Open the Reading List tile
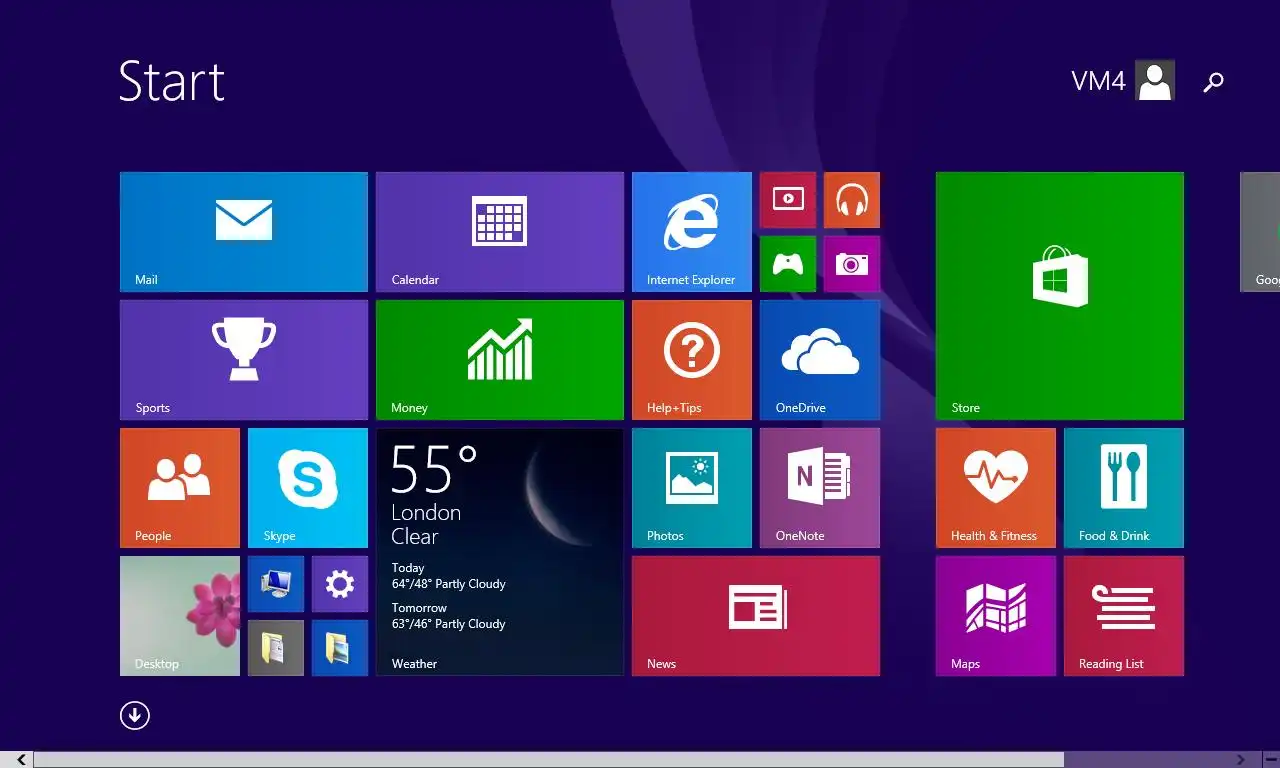This screenshot has height=768, width=1280. pyautogui.click(x=1124, y=616)
